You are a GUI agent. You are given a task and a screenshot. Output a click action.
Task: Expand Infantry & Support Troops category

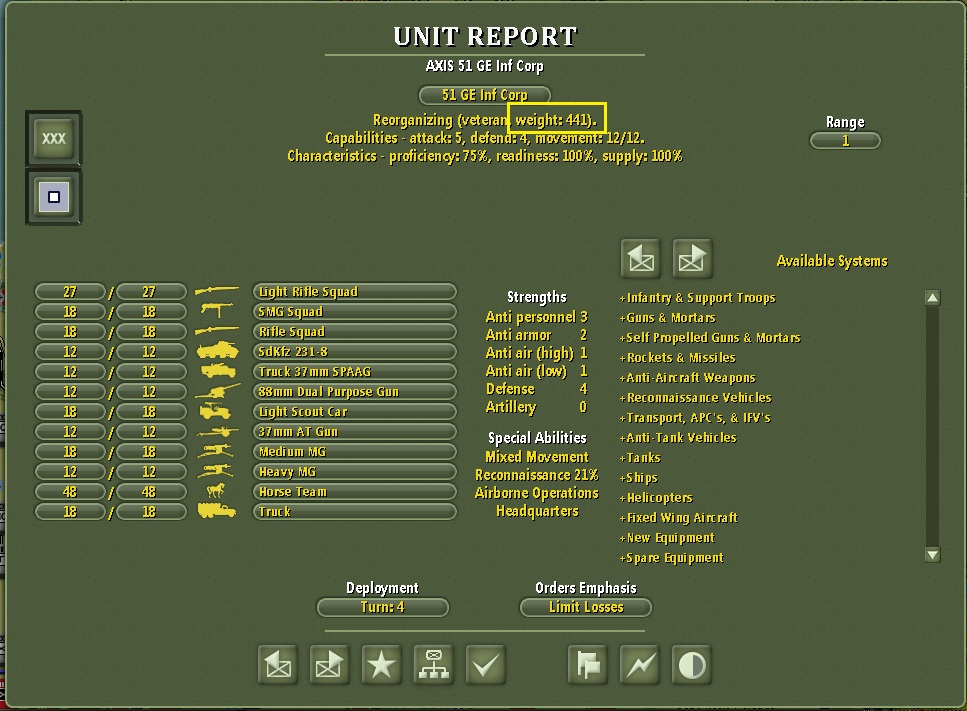pyautogui.click(x=697, y=298)
